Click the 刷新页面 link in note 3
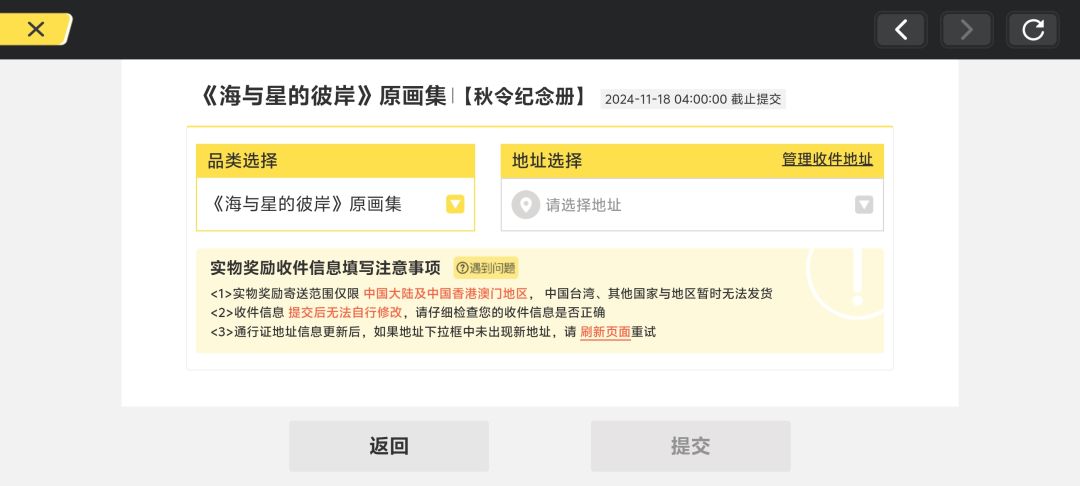1080x486 pixels. (605, 332)
